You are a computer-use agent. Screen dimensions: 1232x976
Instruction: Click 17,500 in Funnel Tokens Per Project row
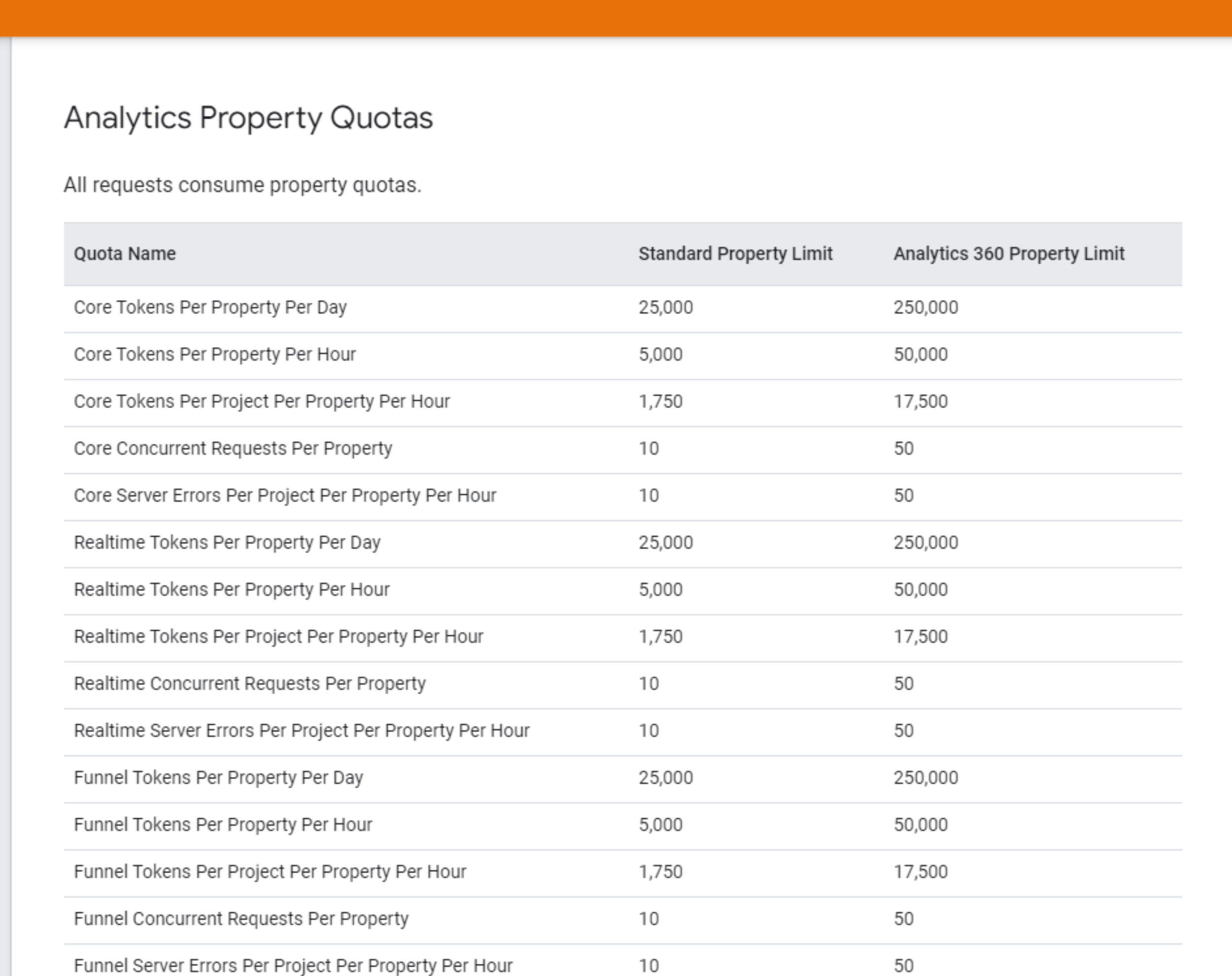point(921,871)
